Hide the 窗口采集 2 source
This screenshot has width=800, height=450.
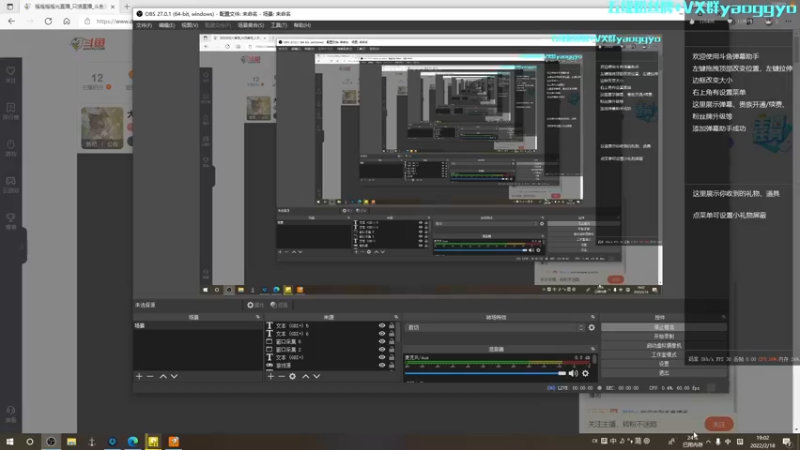(x=382, y=349)
